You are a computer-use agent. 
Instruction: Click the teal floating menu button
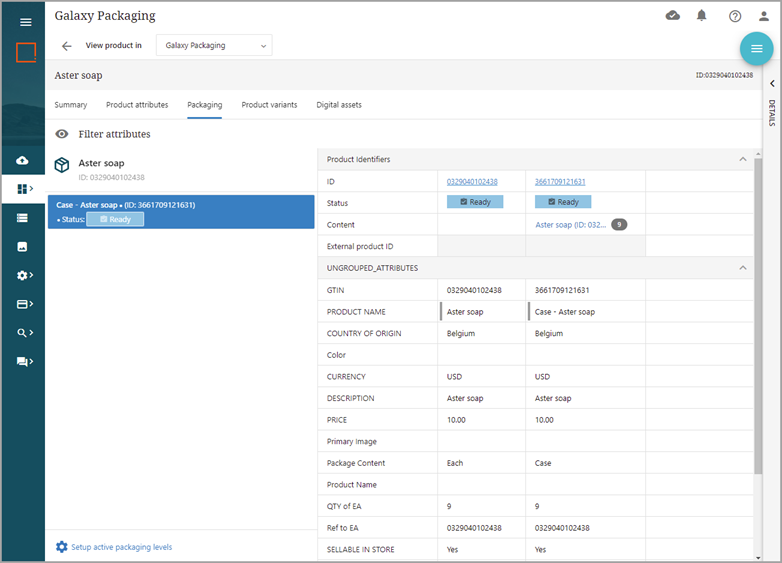756,49
